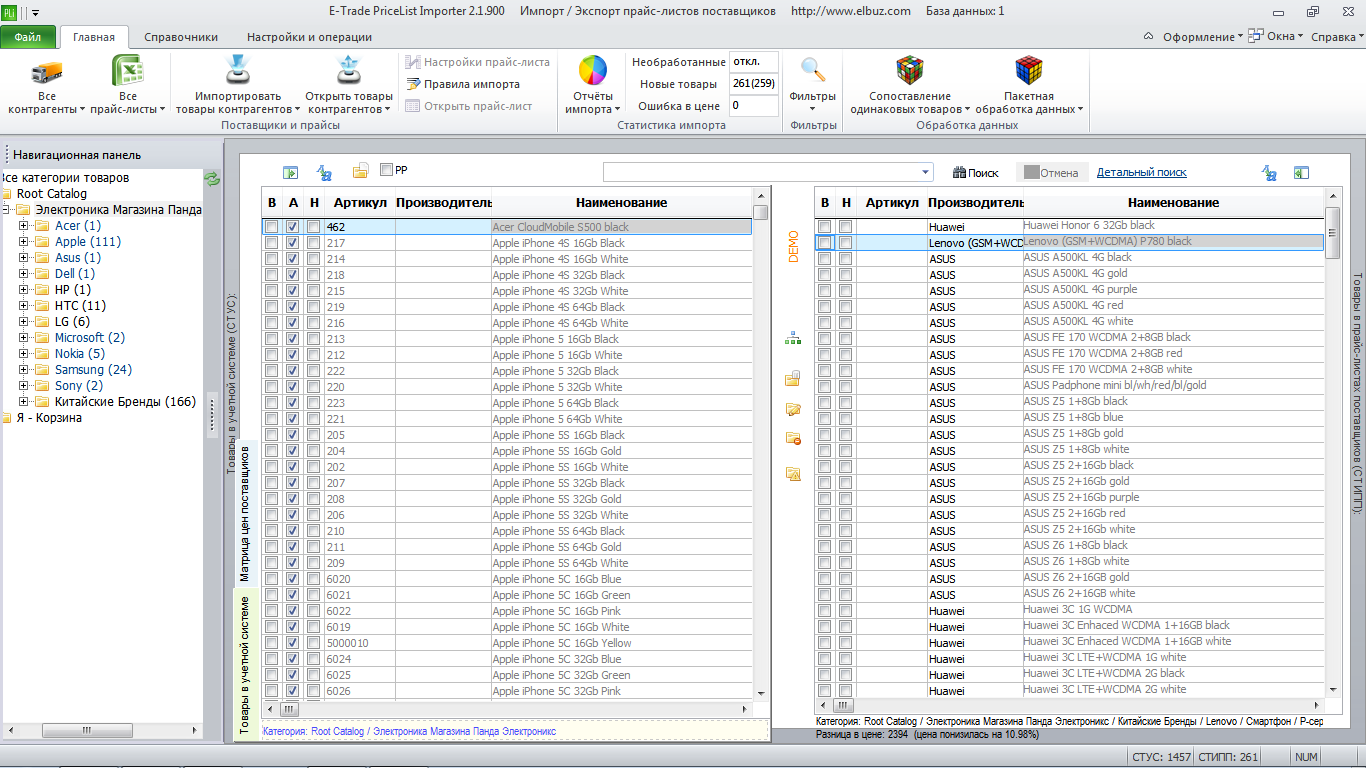Click folder with warning sign icon

(793, 474)
